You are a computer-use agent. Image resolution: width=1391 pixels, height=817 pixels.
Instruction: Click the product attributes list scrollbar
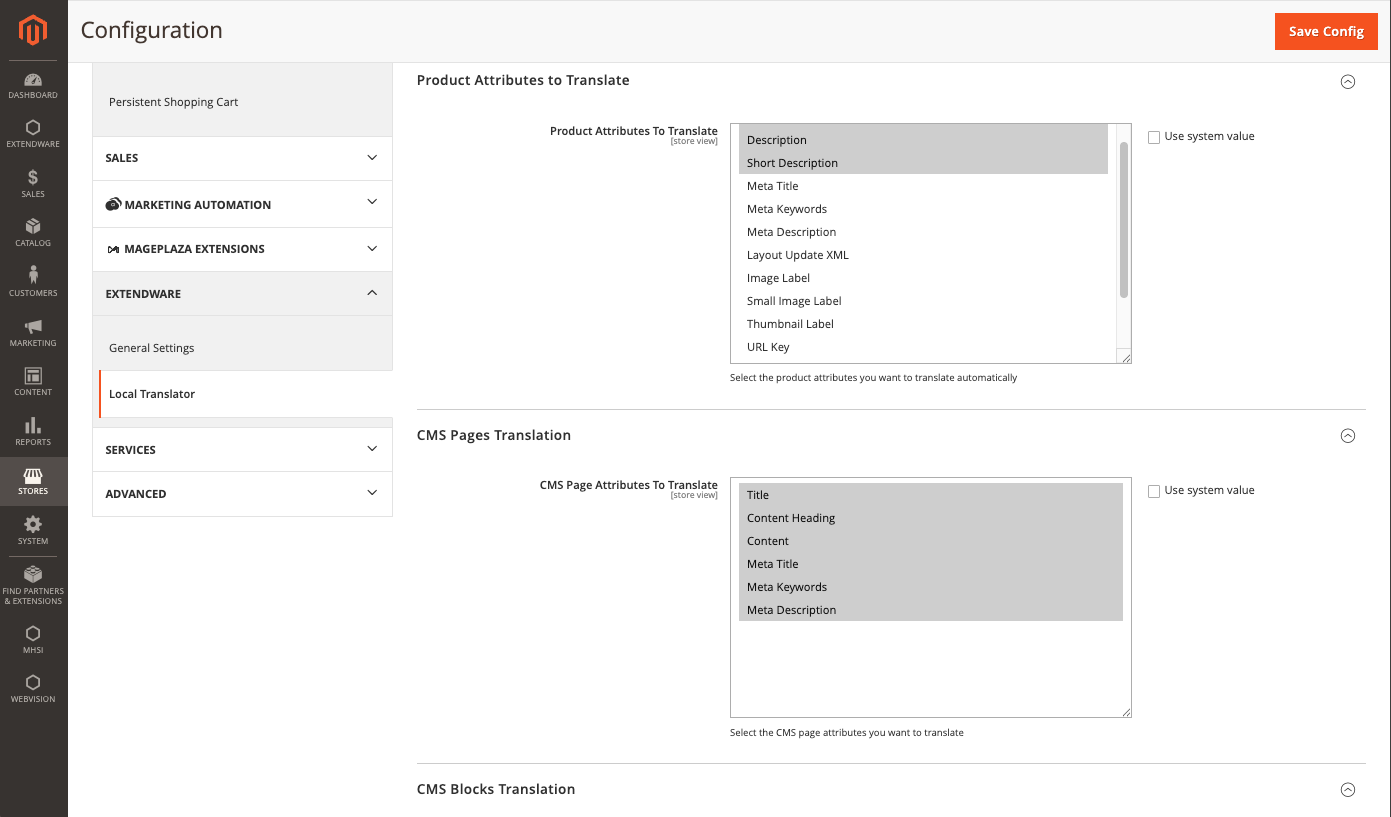pyautogui.click(x=1123, y=220)
